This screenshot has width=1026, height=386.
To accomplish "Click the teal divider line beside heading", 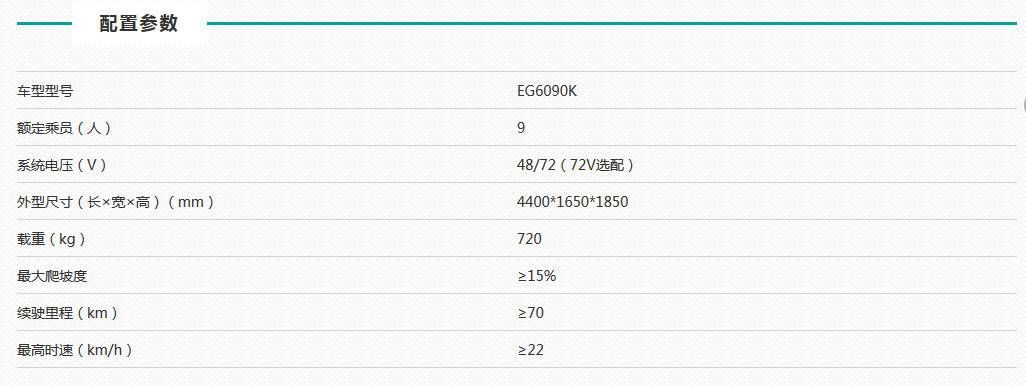I will [612, 24].
